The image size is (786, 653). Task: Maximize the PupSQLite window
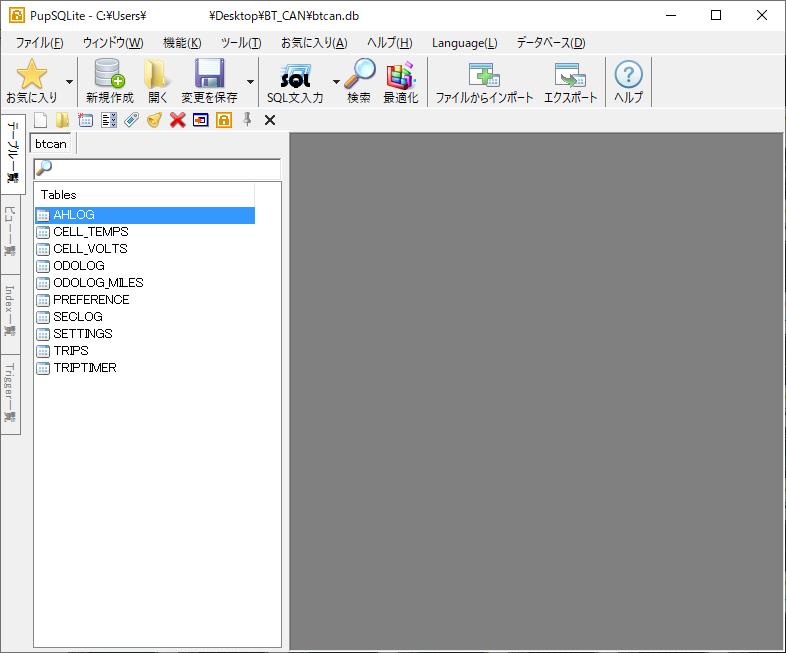click(716, 15)
